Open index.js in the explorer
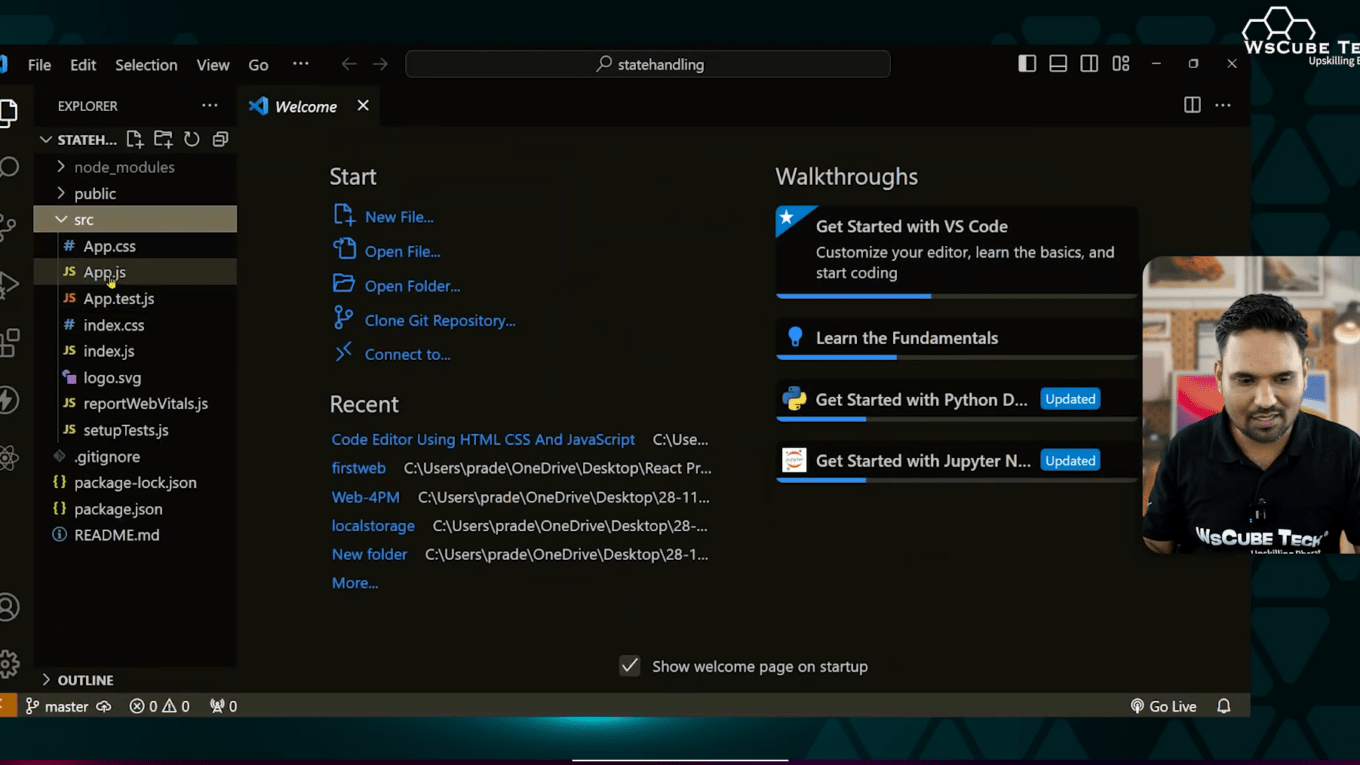 pyautogui.click(x=135, y=351)
